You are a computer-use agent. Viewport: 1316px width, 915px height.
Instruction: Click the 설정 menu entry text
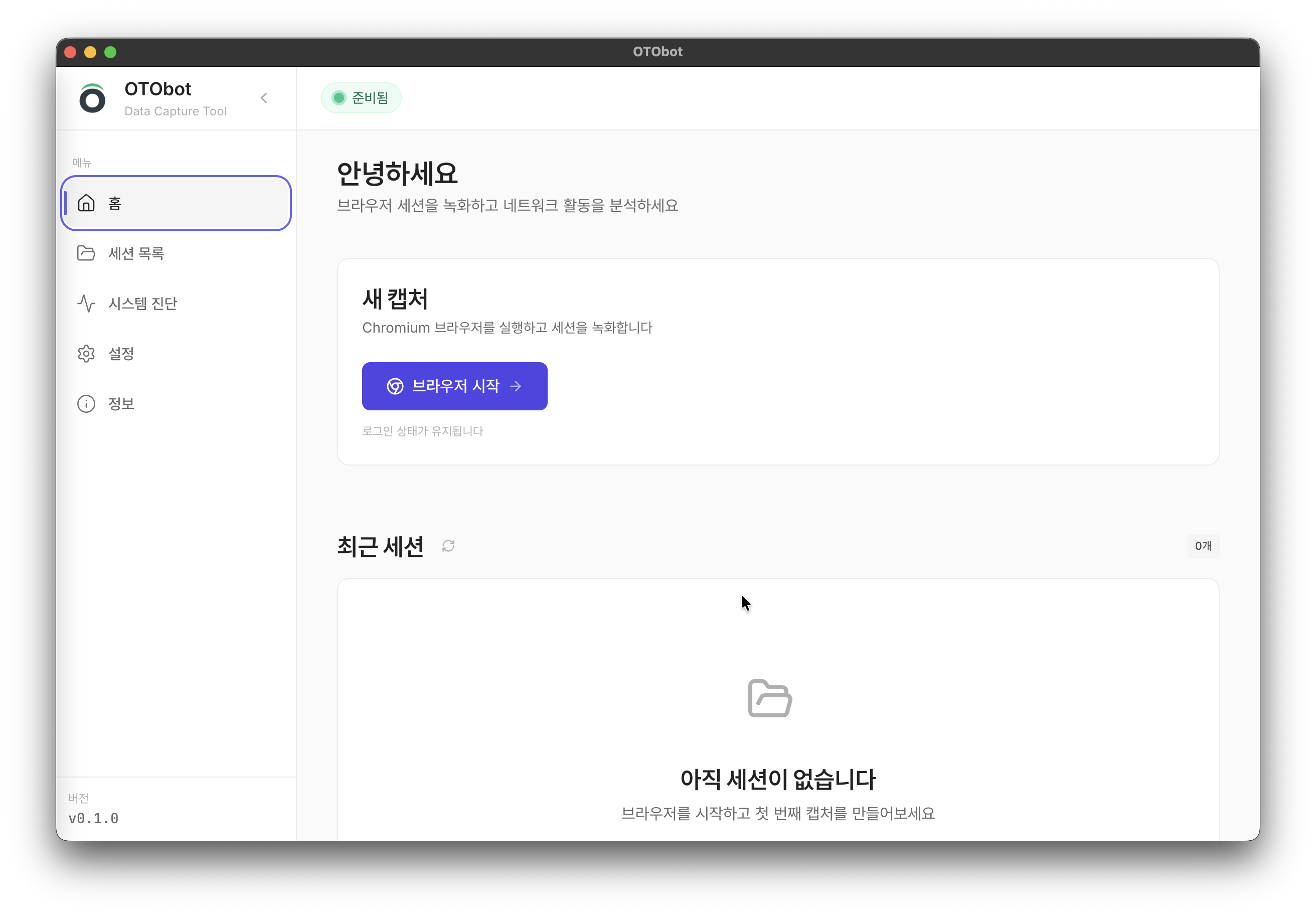tap(121, 354)
